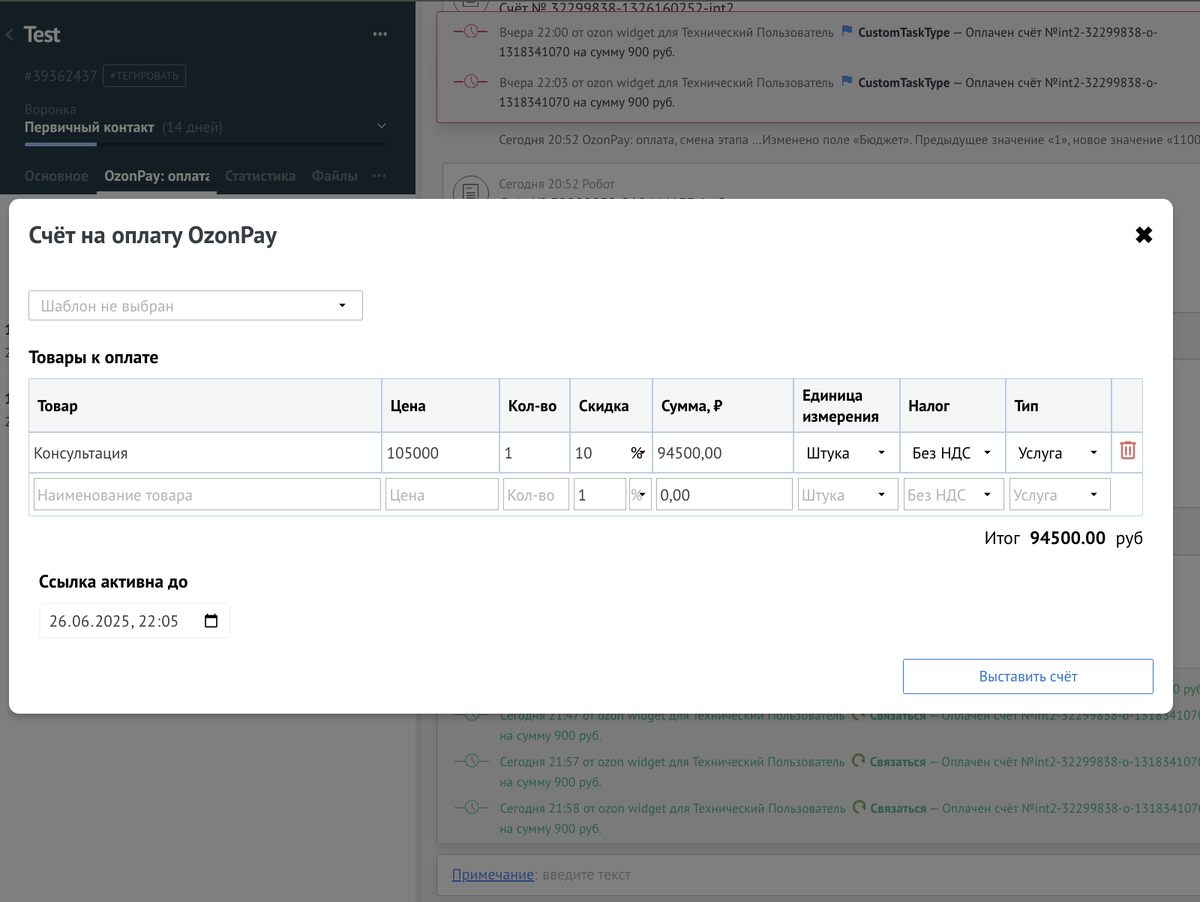Click Связаться icon in Сегодня 21:57 task

tap(858, 761)
